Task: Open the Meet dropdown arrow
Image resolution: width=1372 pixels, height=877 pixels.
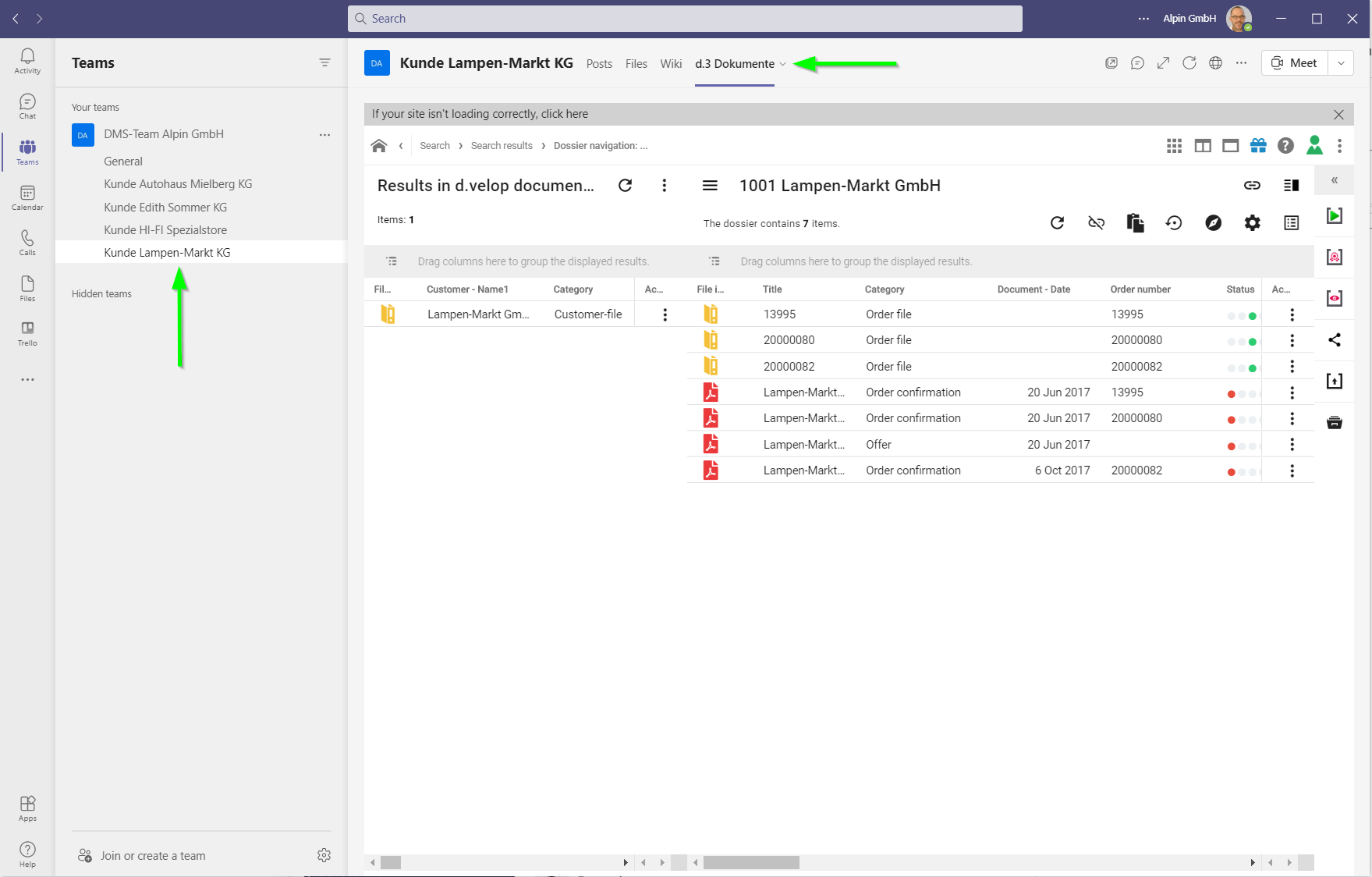Action: [1341, 63]
